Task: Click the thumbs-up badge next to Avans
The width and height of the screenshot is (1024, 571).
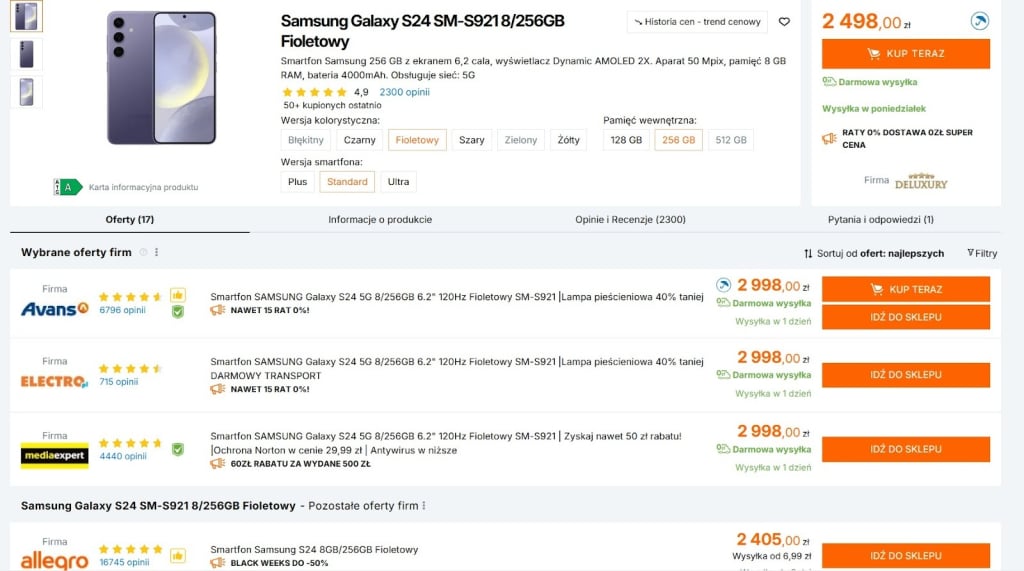Action: tap(178, 295)
